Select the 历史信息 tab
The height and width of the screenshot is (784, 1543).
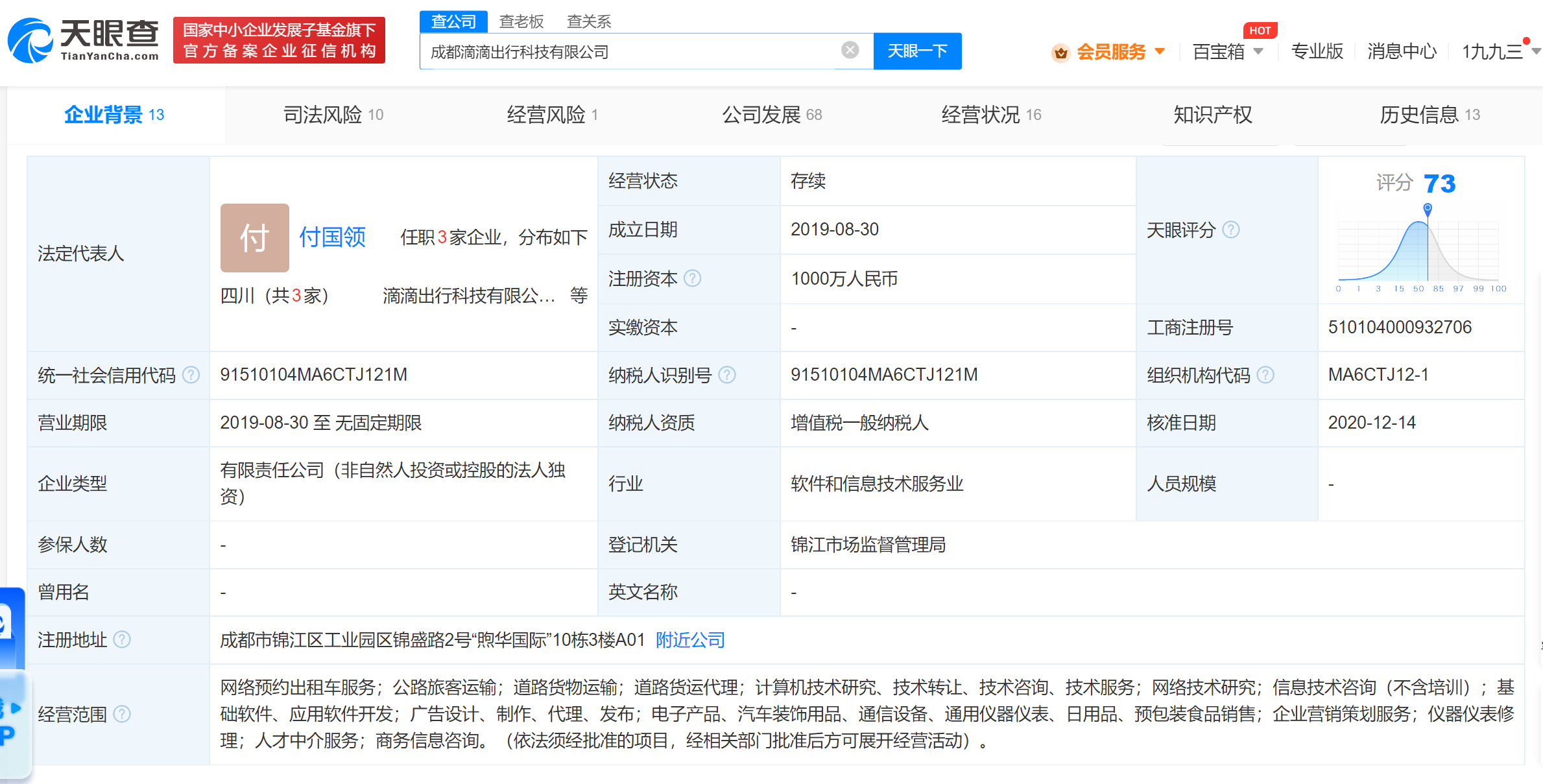(1429, 115)
